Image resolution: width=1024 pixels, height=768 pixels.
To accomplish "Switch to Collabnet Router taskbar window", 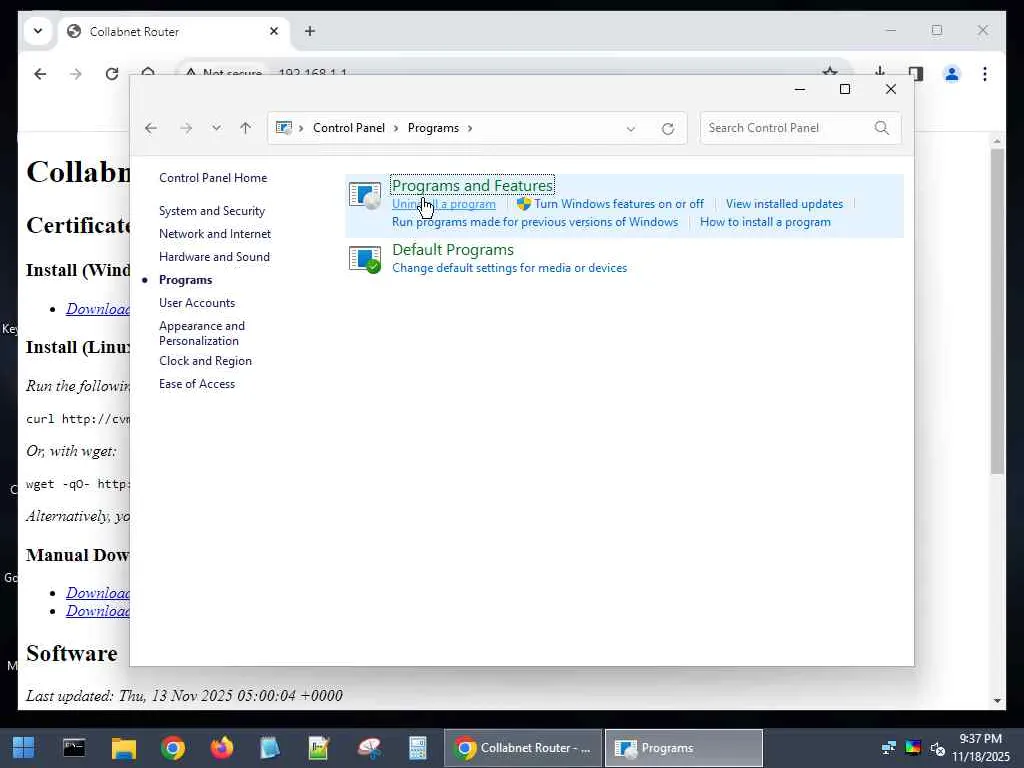I will click(x=523, y=748).
